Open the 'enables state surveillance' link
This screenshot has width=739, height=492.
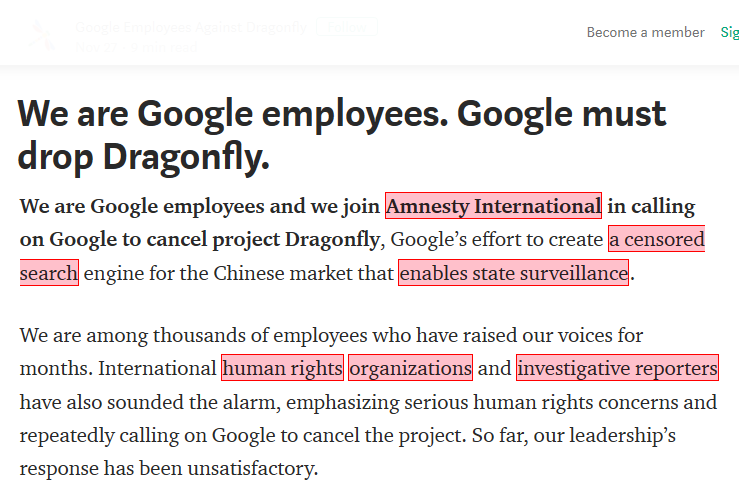(x=513, y=273)
